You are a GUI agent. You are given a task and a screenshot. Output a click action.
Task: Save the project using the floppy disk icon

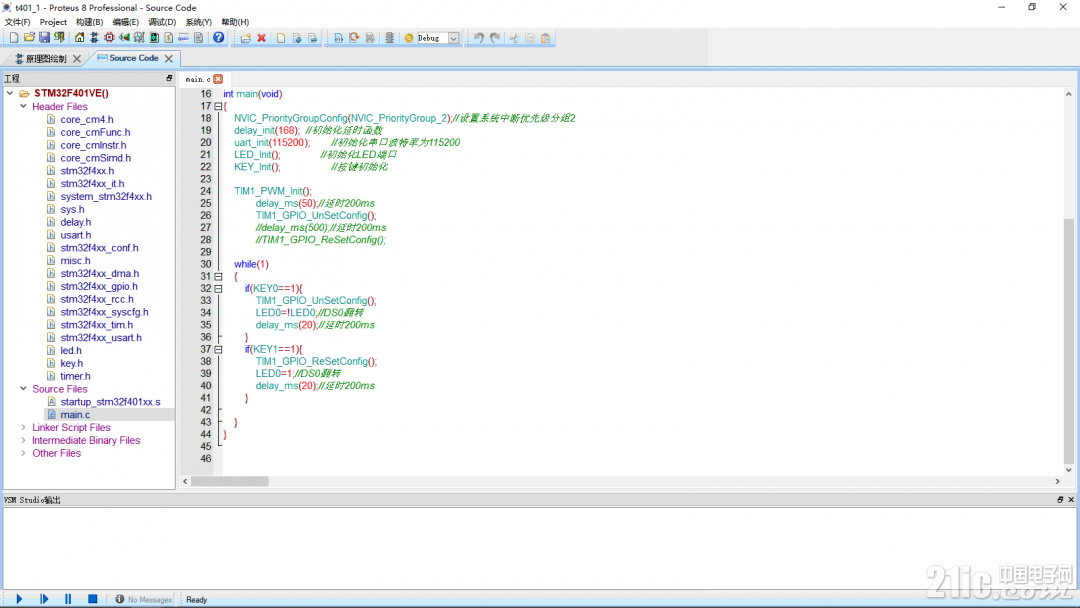(x=44, y=38)
